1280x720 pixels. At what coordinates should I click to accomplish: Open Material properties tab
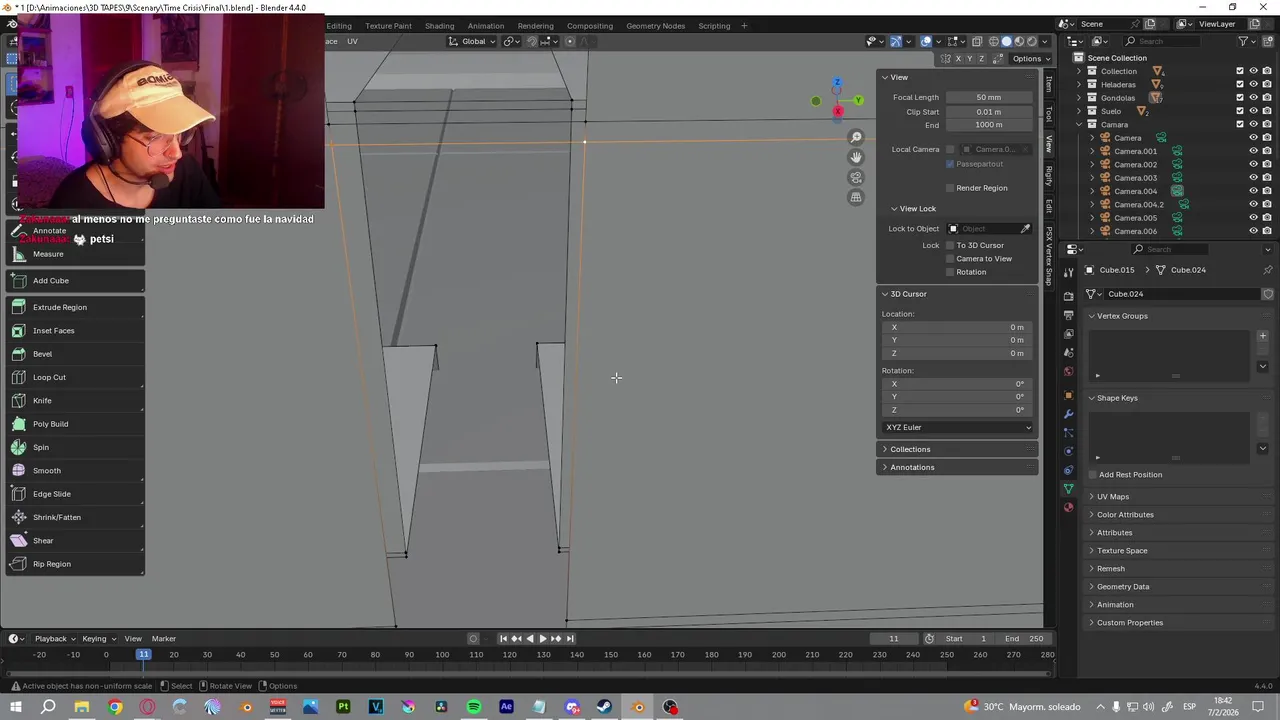point(1068,507)
